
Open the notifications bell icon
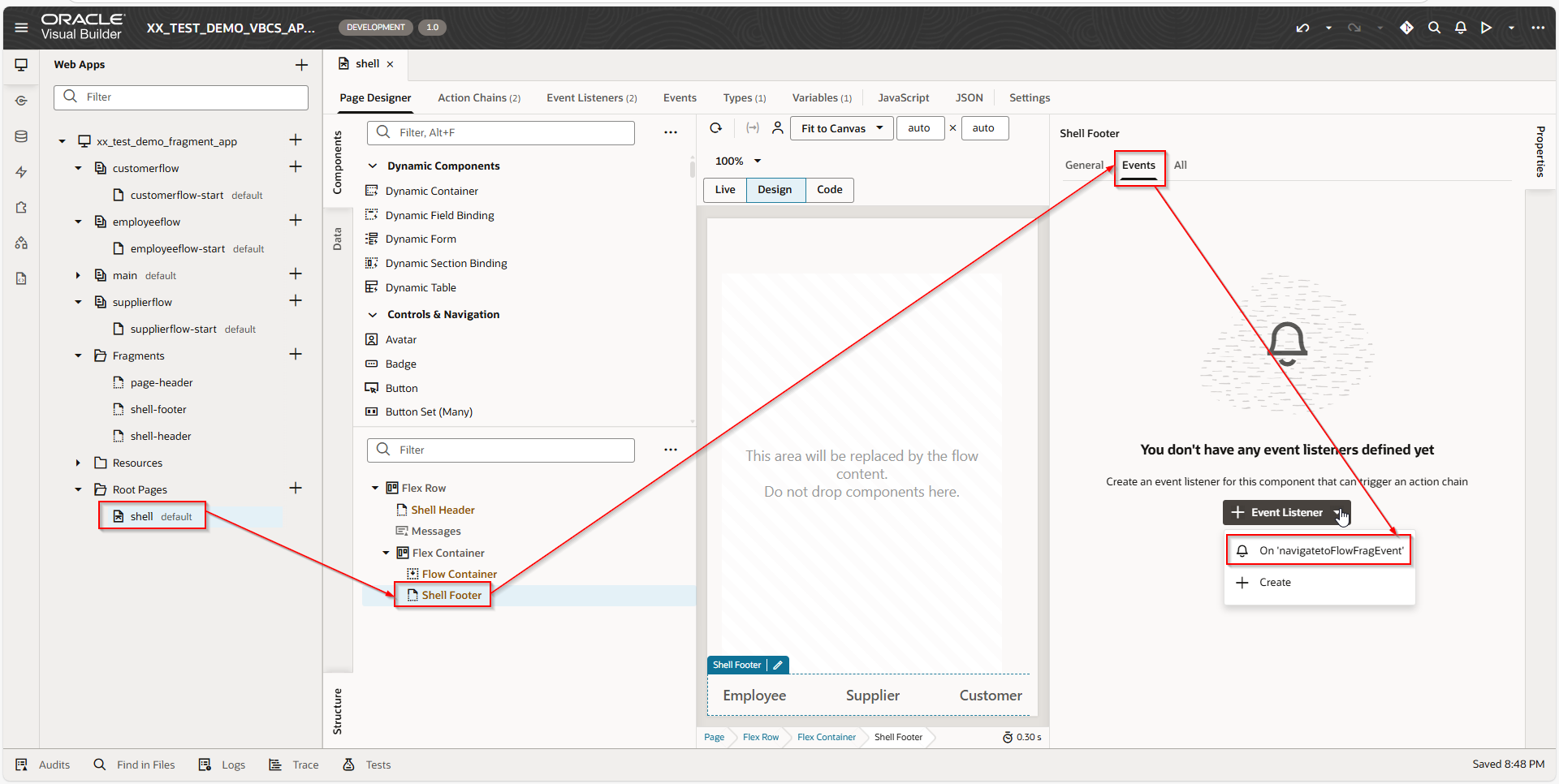1460,27
